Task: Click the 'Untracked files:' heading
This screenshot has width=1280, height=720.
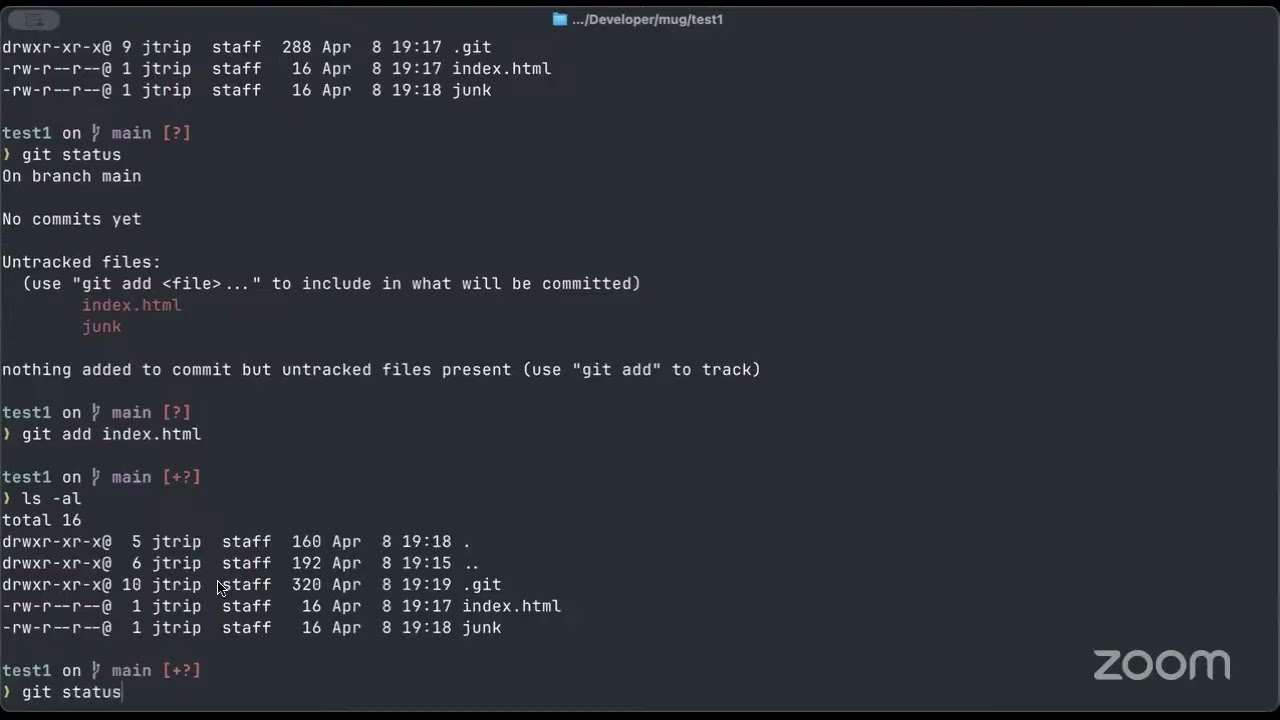Action: 81,262
